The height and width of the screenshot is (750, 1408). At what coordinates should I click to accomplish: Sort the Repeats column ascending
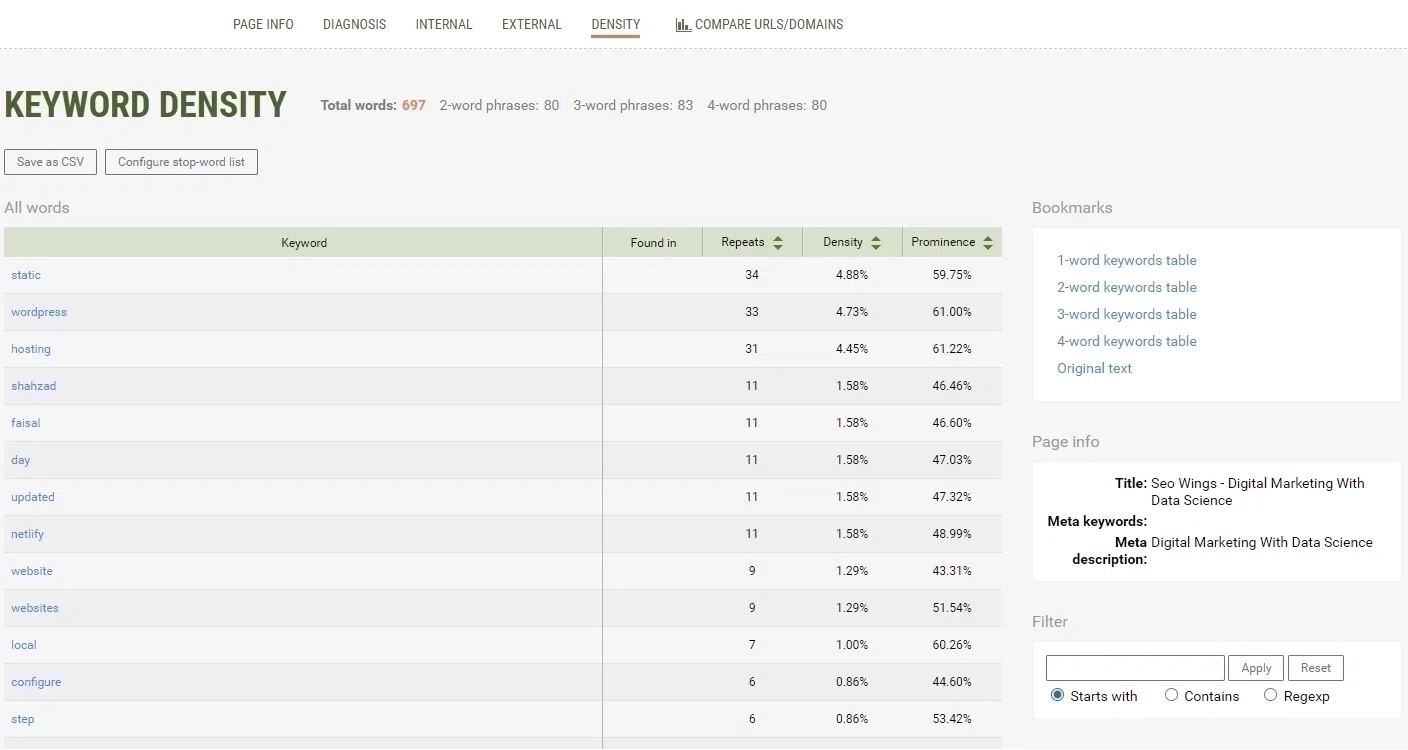click(777, 237)
